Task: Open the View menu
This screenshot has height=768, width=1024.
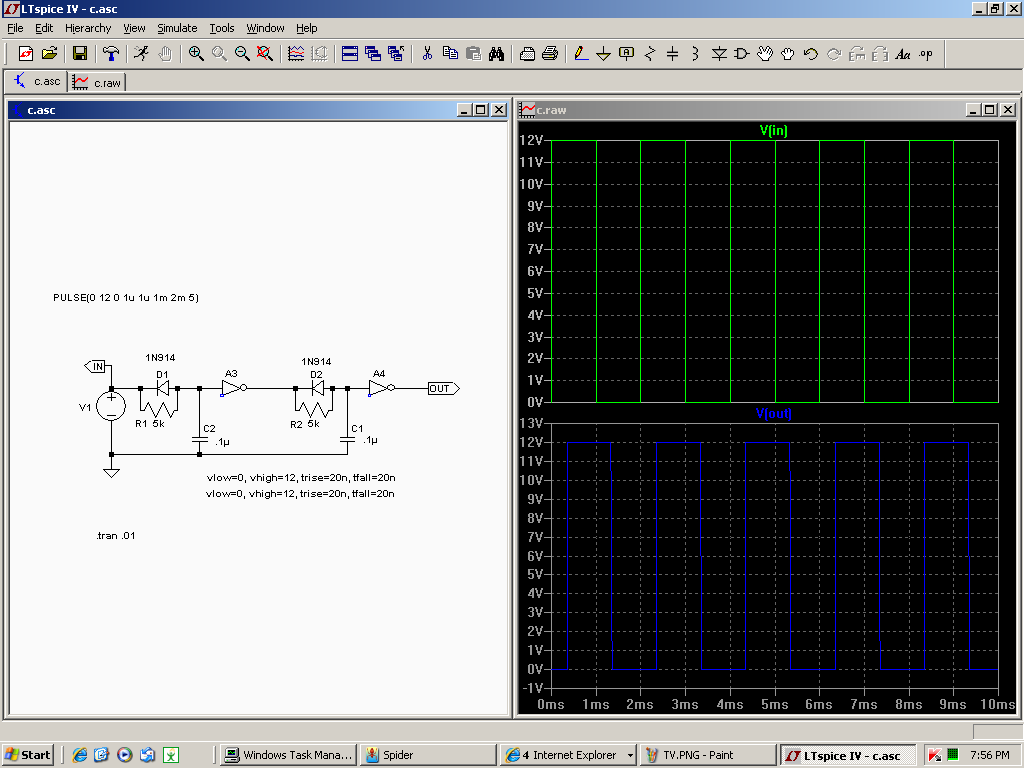Action: coord(134,28)
